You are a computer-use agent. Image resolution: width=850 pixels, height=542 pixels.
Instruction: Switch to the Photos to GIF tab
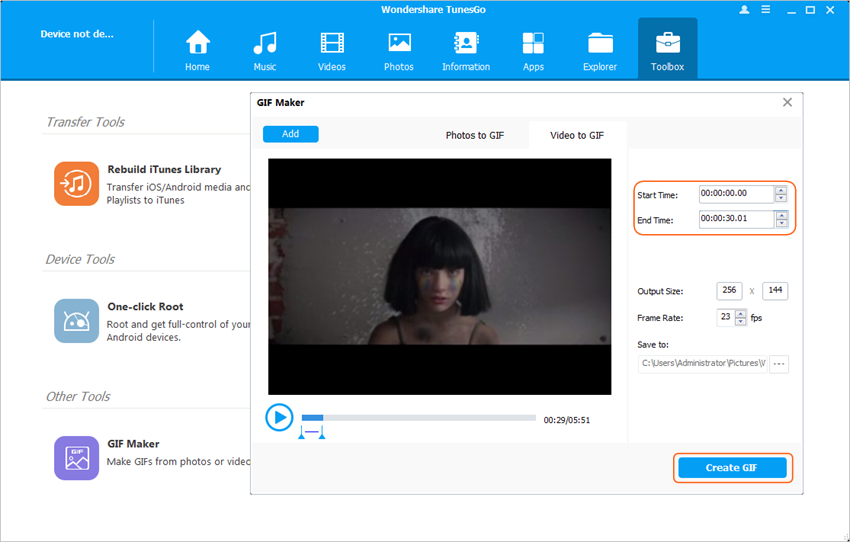pyautogui.click(x=474, y=135)
